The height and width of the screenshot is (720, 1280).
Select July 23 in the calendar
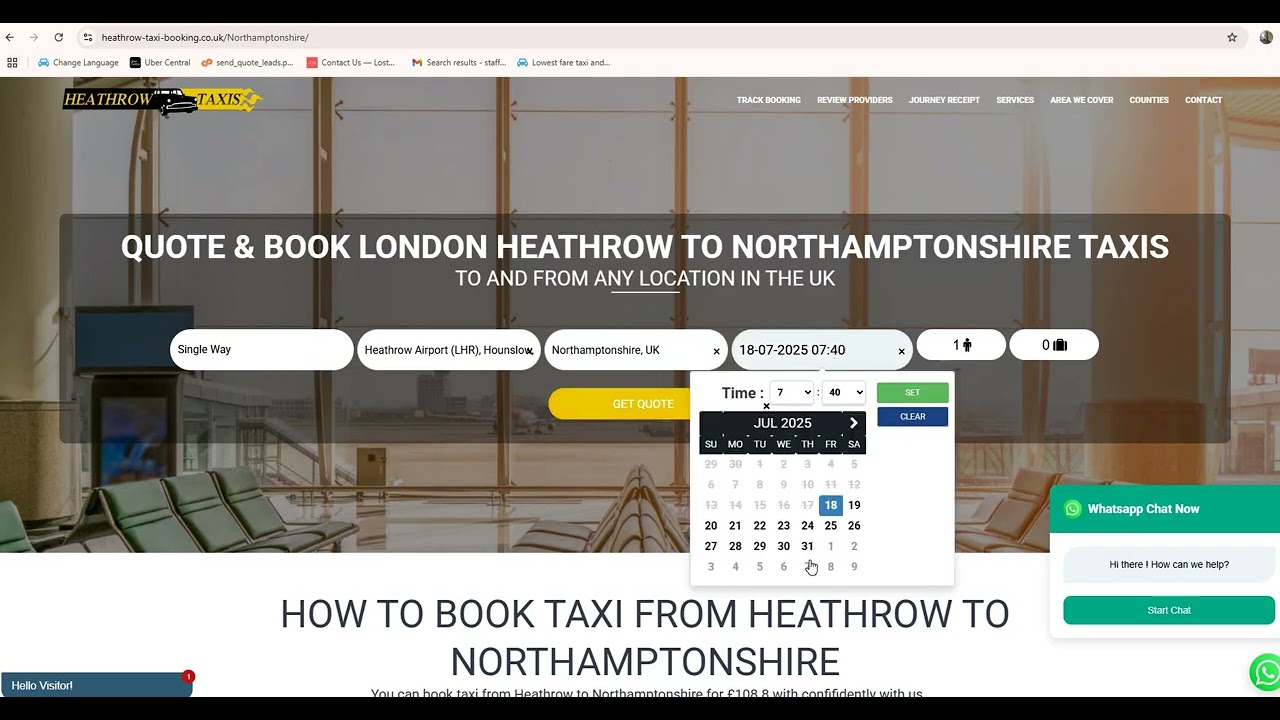coord(783,526)
